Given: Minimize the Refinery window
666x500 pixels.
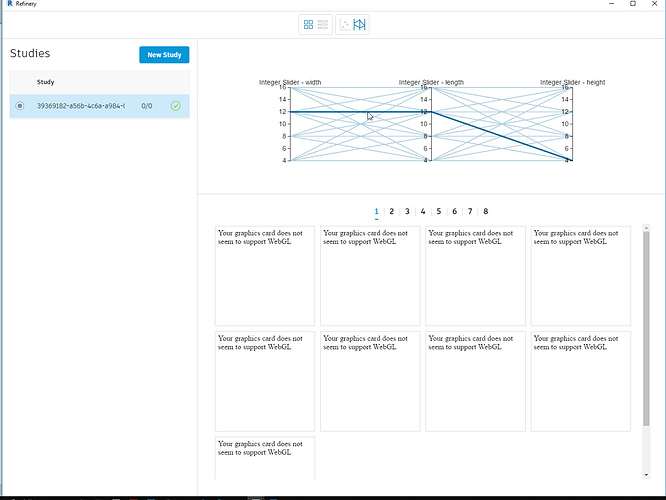Looking at the screenshot, I should pyautogui.click(x=612, y=3).
